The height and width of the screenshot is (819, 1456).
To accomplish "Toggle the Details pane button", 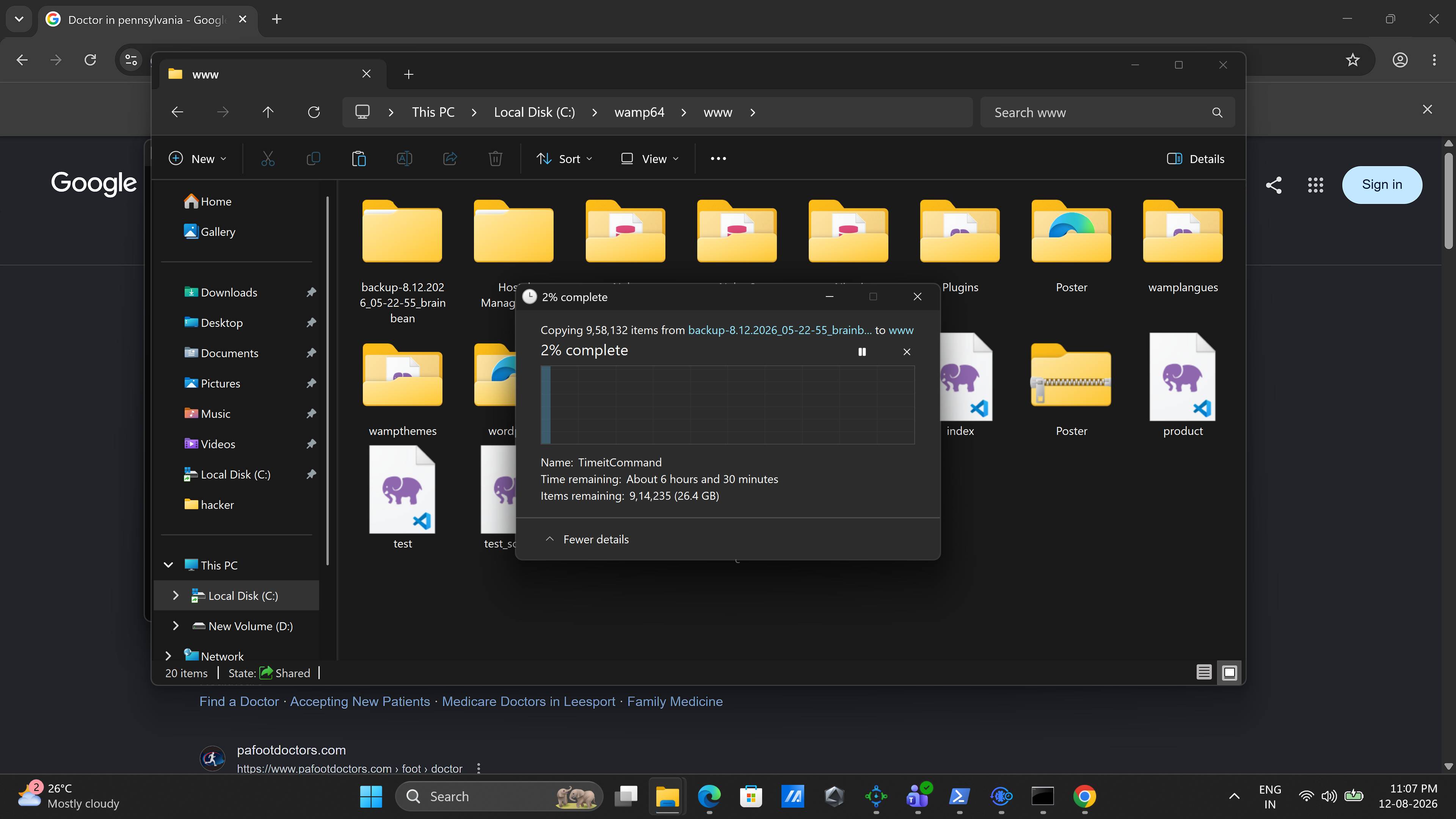I will click(x=1196, y=159).
